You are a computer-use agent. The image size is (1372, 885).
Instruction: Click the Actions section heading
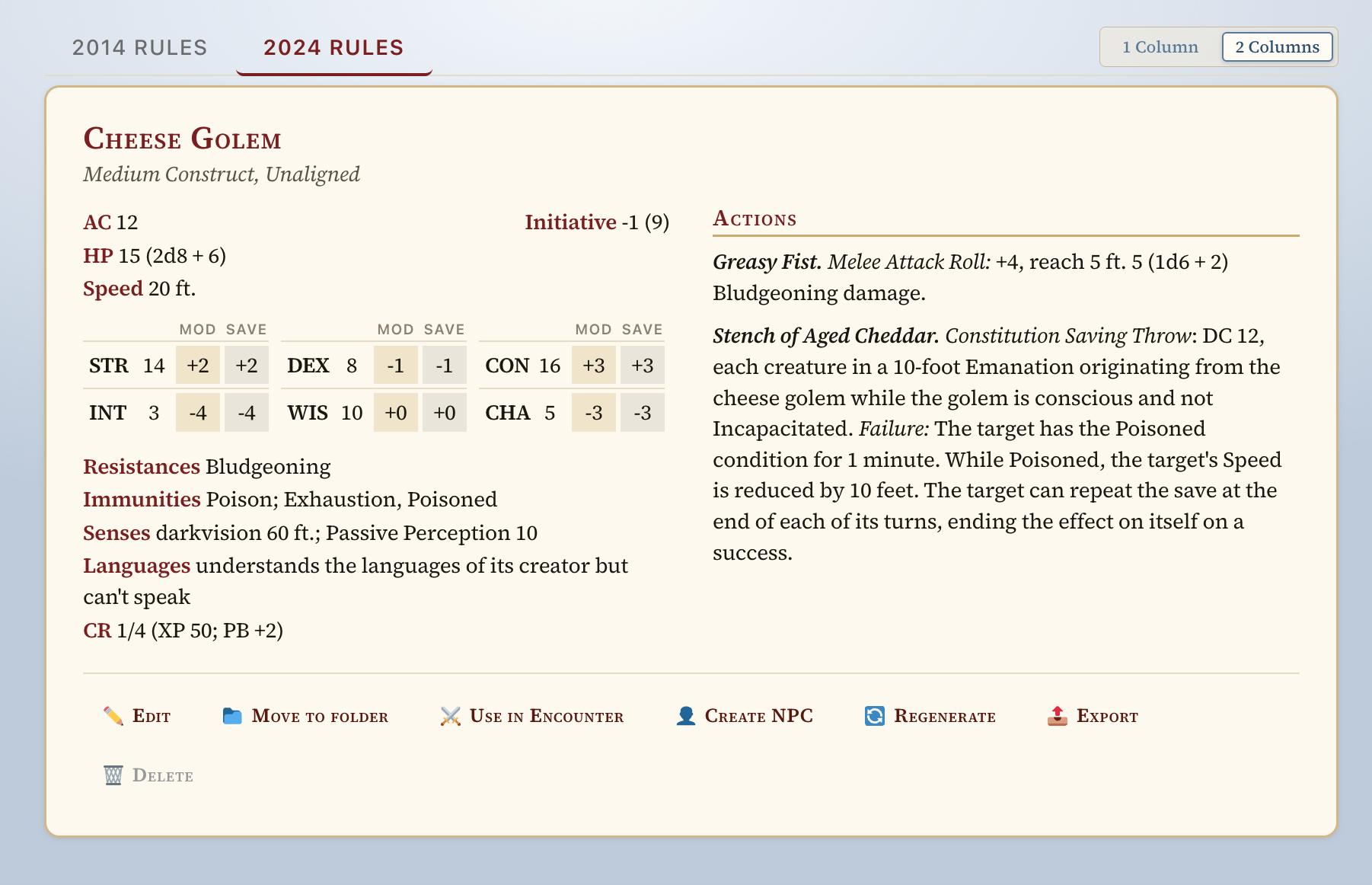point(755,219)
